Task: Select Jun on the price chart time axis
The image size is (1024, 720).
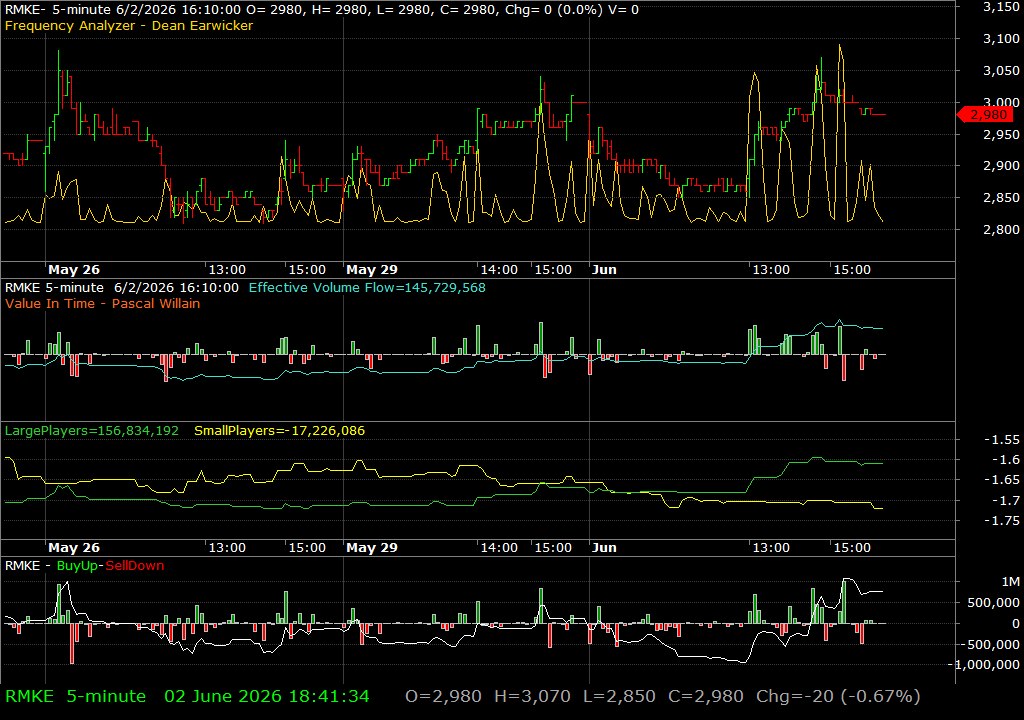Action: [x=604, y=269]
